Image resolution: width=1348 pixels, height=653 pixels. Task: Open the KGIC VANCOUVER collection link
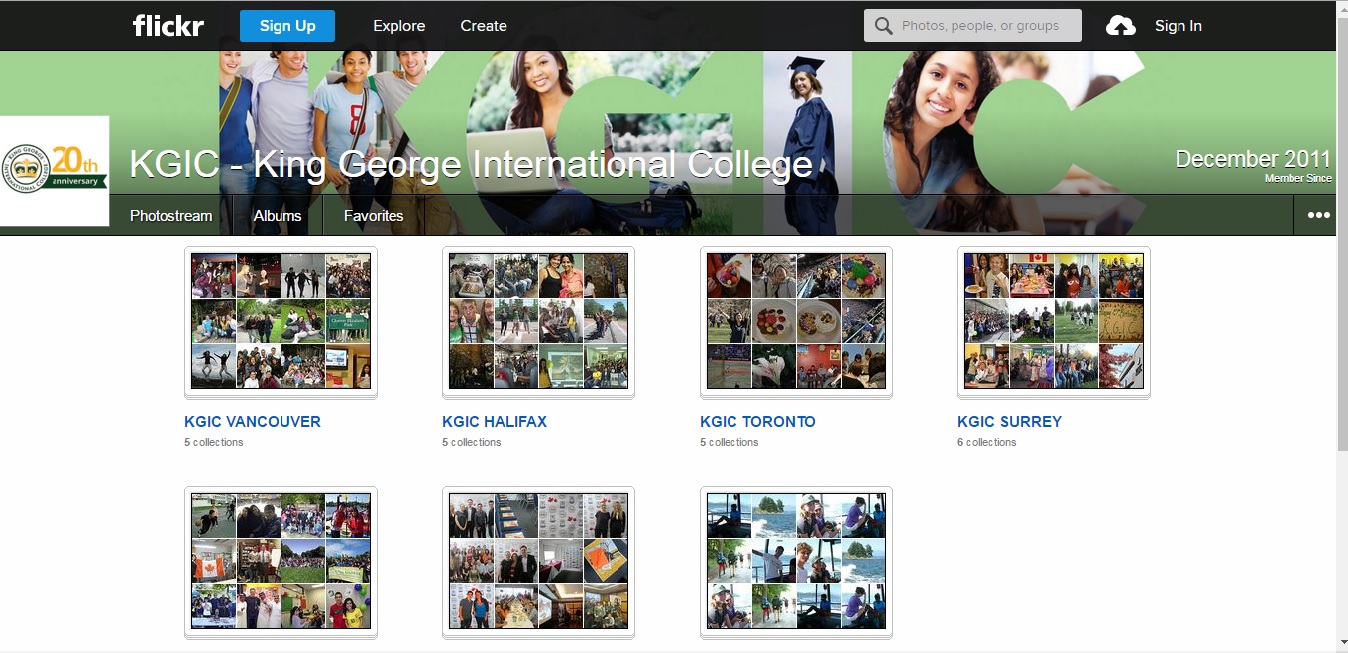pos(252,422)
